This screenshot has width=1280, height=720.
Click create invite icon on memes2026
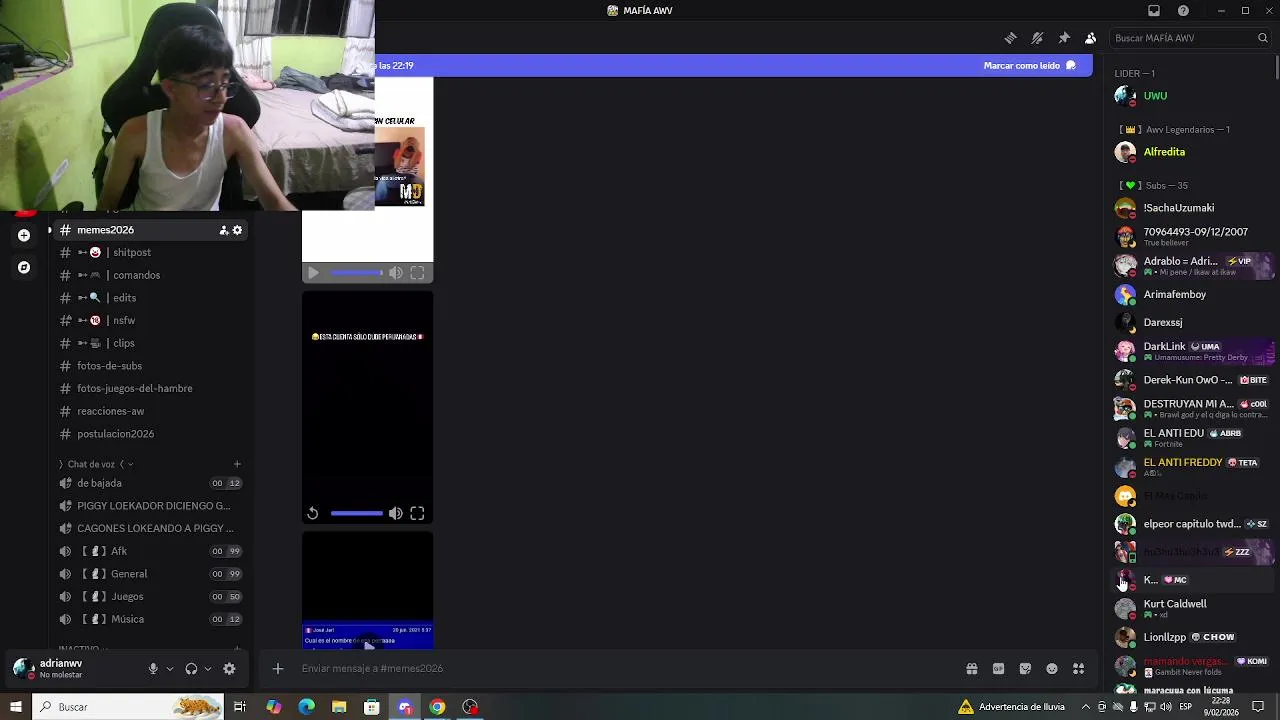click(224, 230)
